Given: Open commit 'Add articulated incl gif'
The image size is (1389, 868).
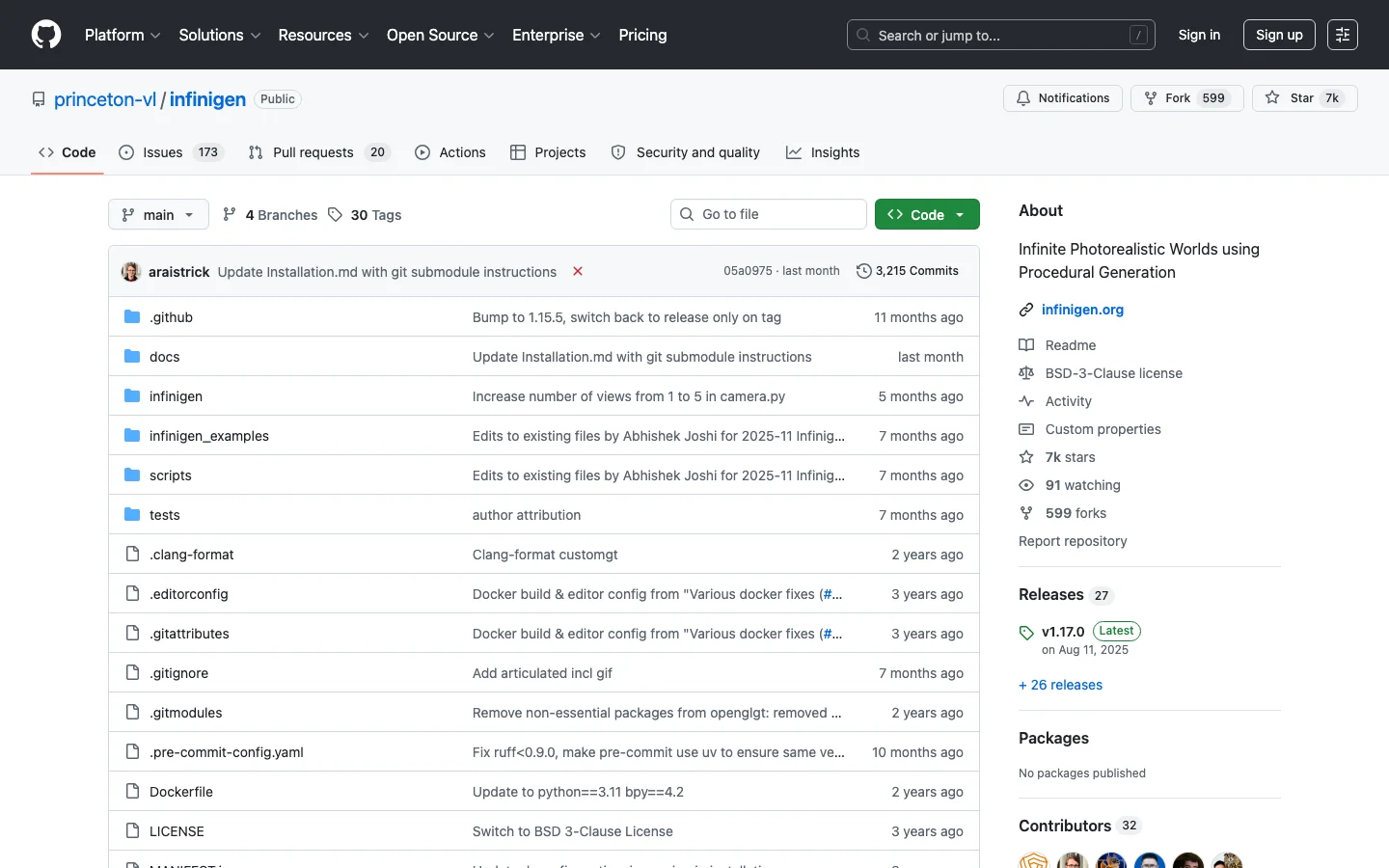Looking at the screenshot, I should click(542, 673).
